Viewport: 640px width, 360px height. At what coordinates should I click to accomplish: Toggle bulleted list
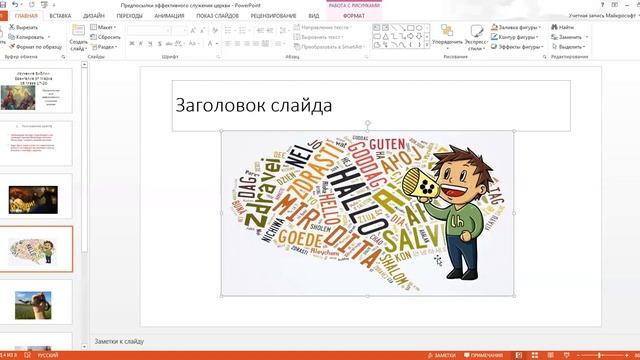(228, 31)
